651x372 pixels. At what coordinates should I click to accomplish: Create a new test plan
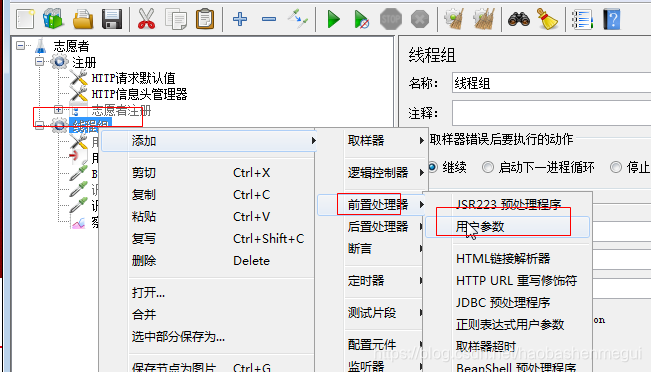click(x=25, y=19)
